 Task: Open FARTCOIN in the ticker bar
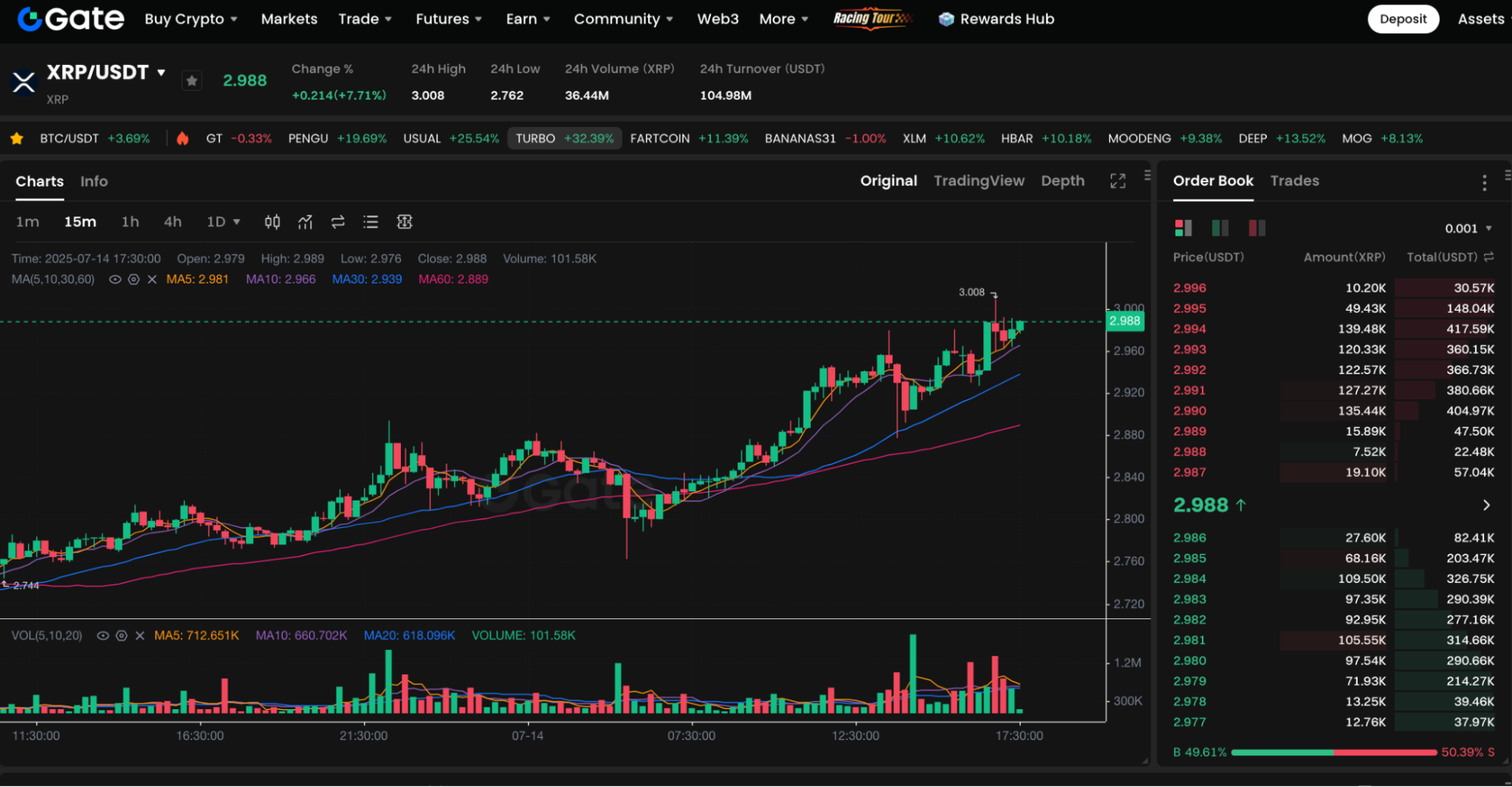pos(689,138)
